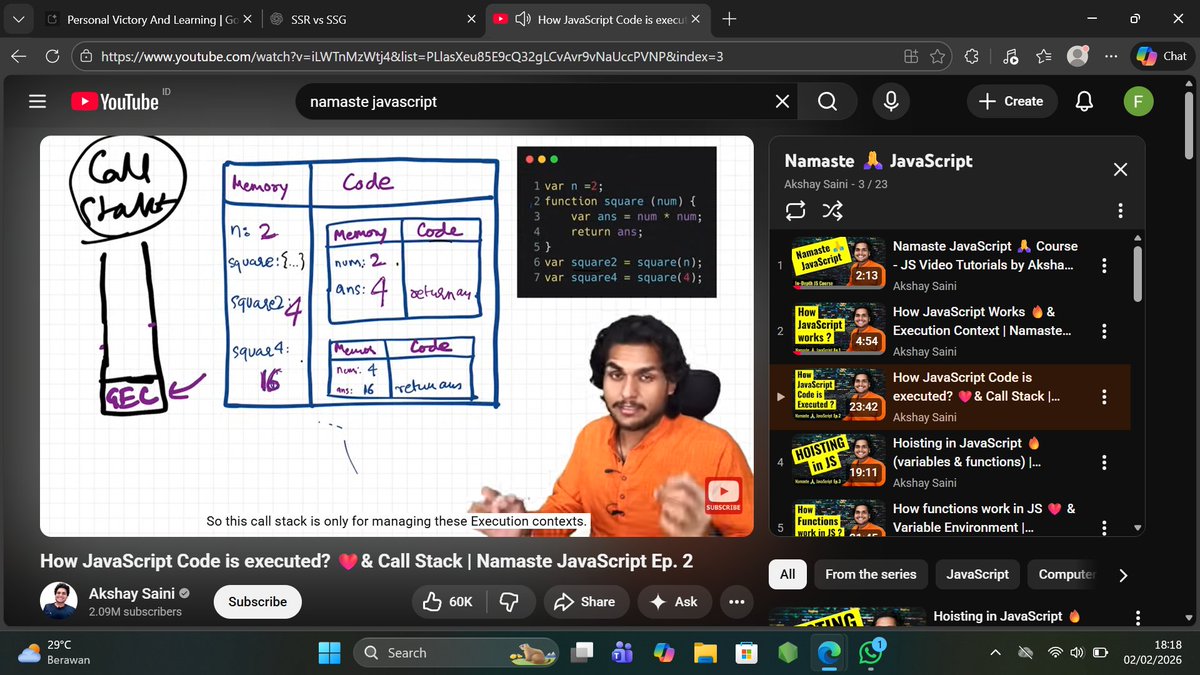
Task: Open options for Namaste JavaScript Course video
Action: [1104, 265]
